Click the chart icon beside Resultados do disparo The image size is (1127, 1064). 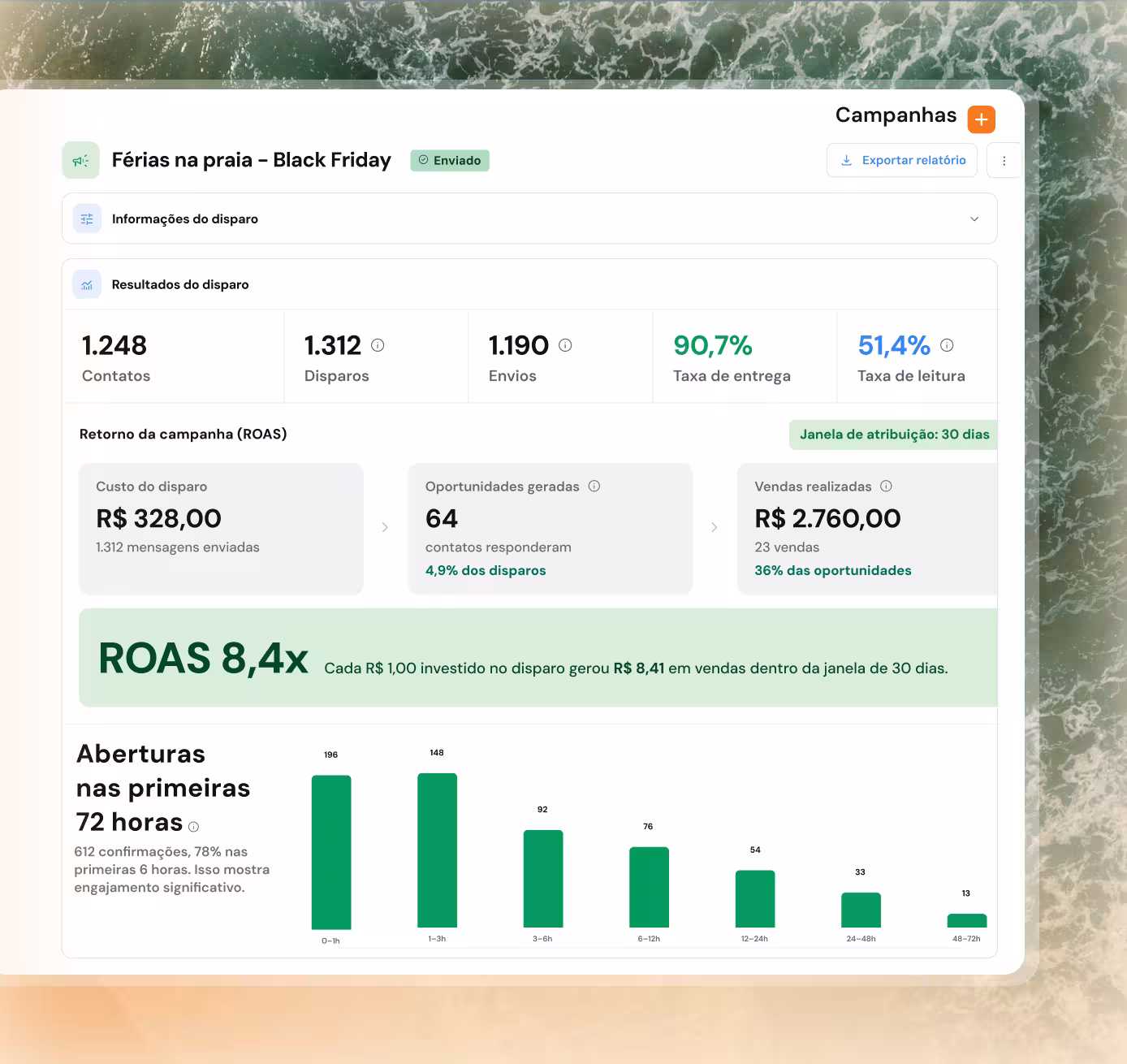click(87, 284)
